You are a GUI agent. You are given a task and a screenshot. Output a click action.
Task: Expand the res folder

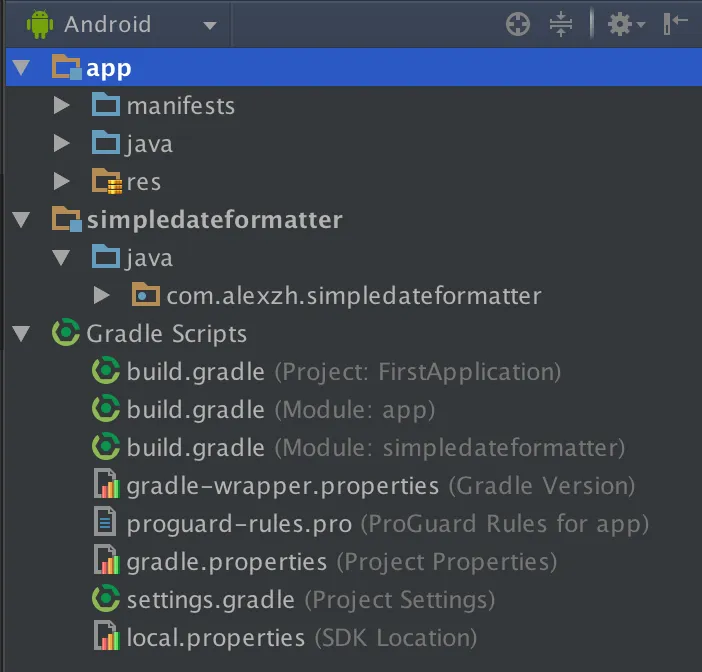[61, 181]
